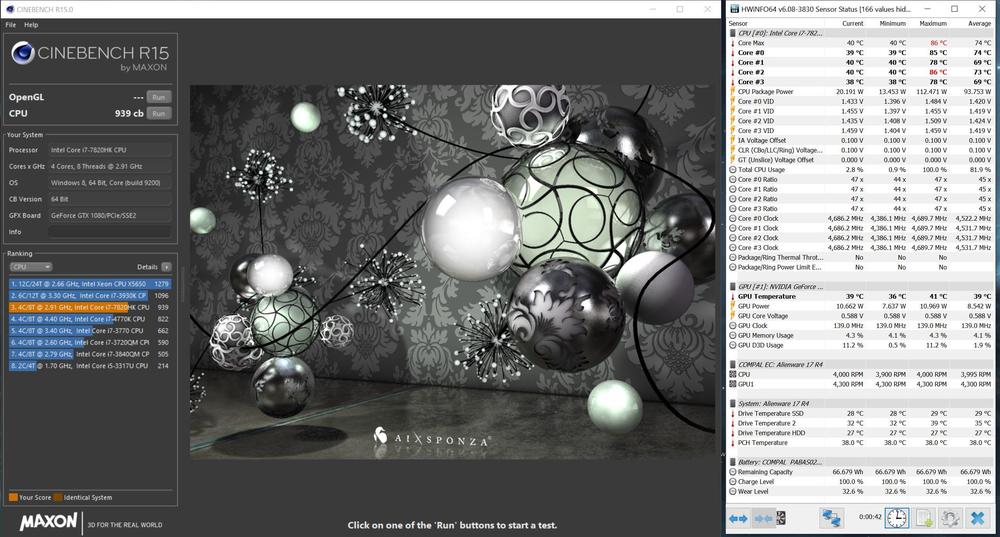
Task: Click the log file start icon
Action: pos(924,518)
